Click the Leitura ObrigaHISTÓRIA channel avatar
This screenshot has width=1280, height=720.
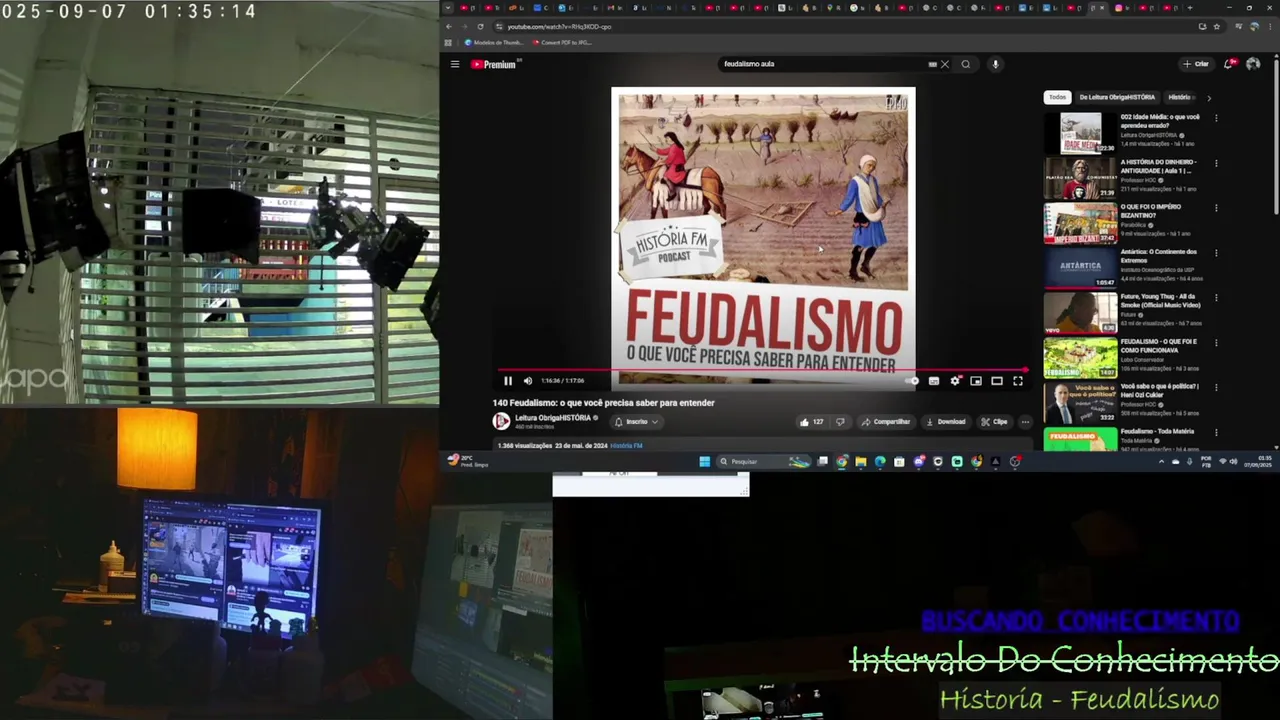click(x=501, y=422)
